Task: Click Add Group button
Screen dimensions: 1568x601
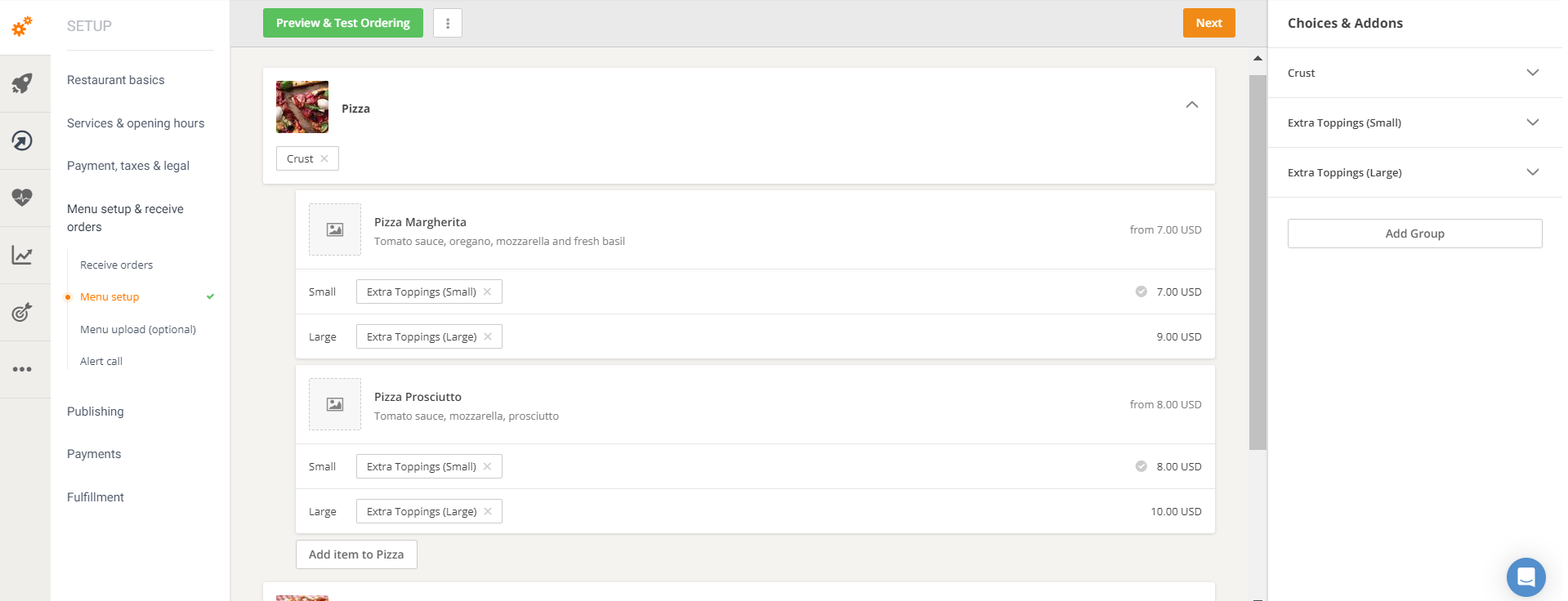Action: 1415,234
